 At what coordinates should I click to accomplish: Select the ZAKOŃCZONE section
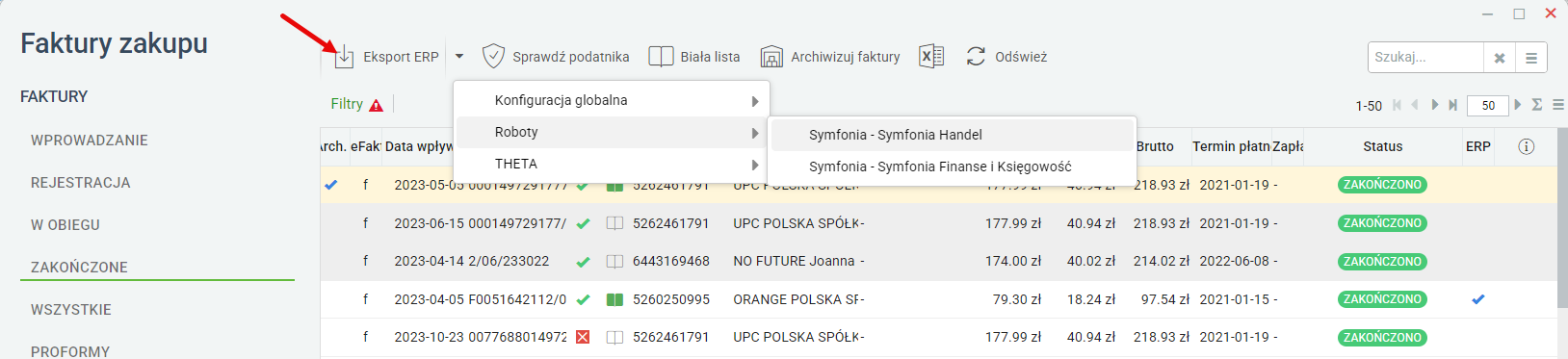point(79,268)
